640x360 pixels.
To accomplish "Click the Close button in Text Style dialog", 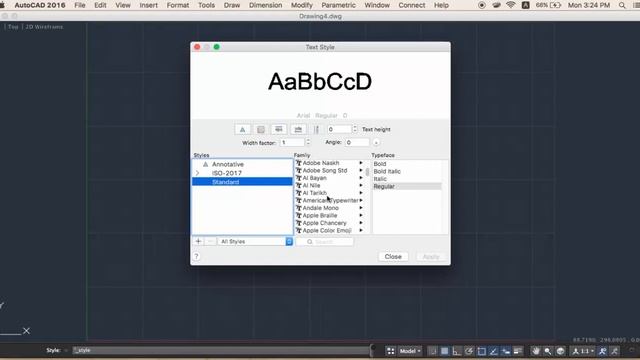I will 393,256.
